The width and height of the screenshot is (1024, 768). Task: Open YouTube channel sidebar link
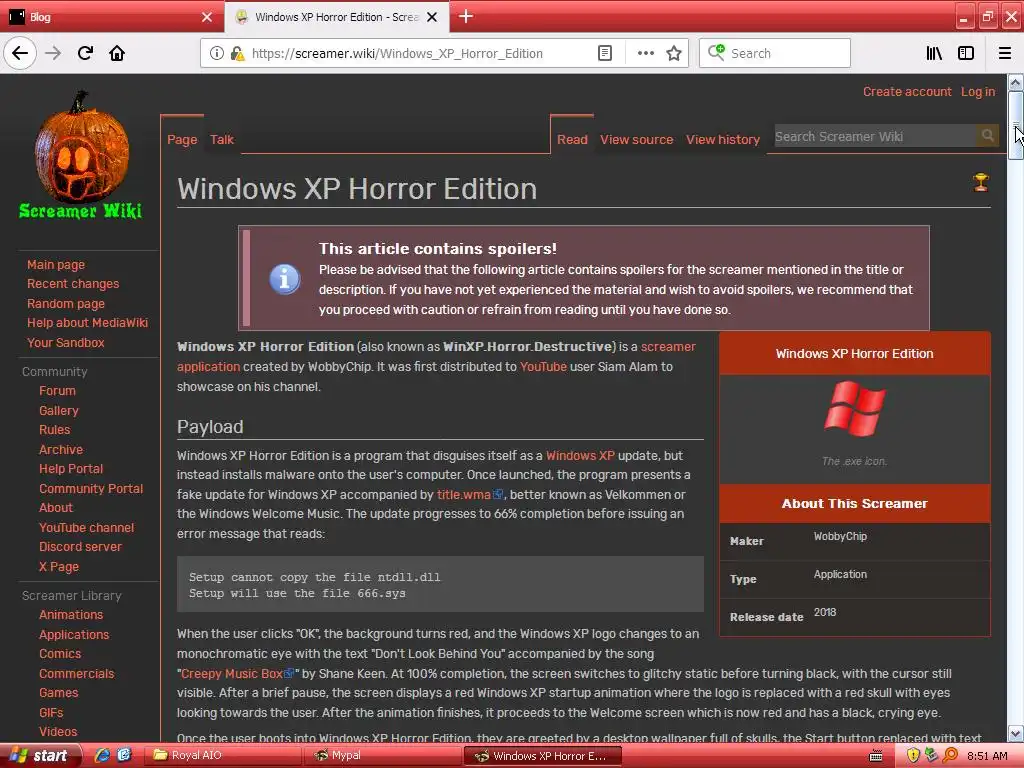pyautogui.click(x=86, y=527)
